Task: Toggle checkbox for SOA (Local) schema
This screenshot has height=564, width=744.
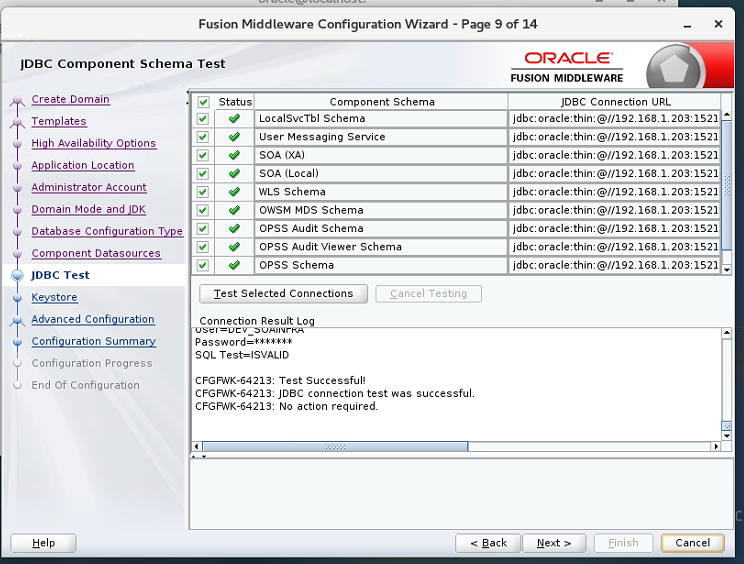Action: (203, 174)
